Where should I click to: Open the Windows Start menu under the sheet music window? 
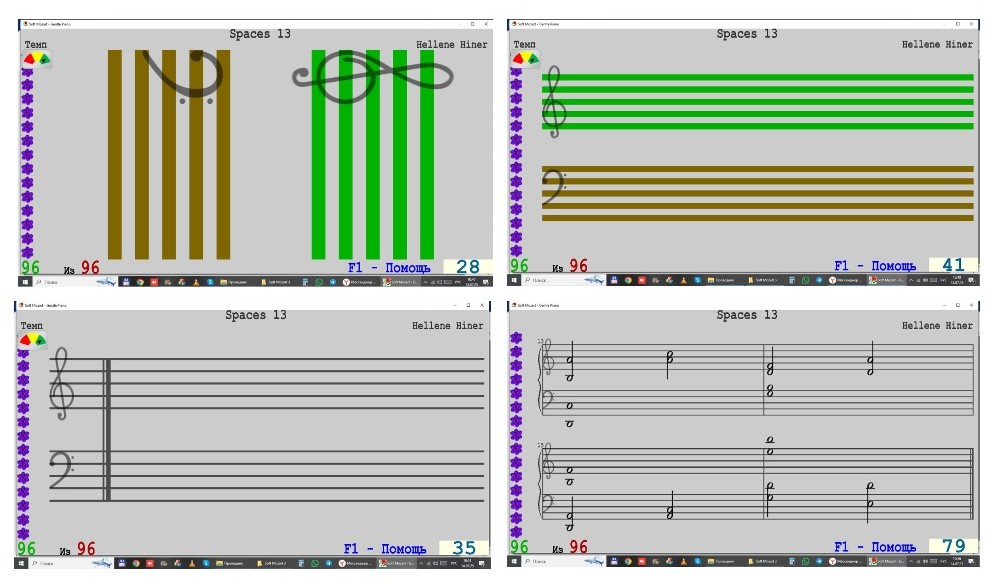(513, 561)
